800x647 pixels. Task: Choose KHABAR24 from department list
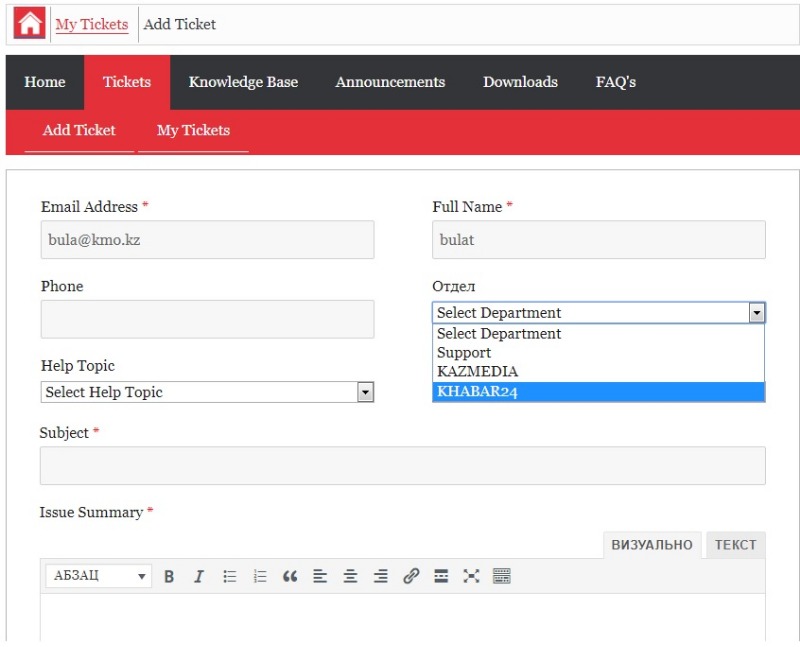point(598,392)
